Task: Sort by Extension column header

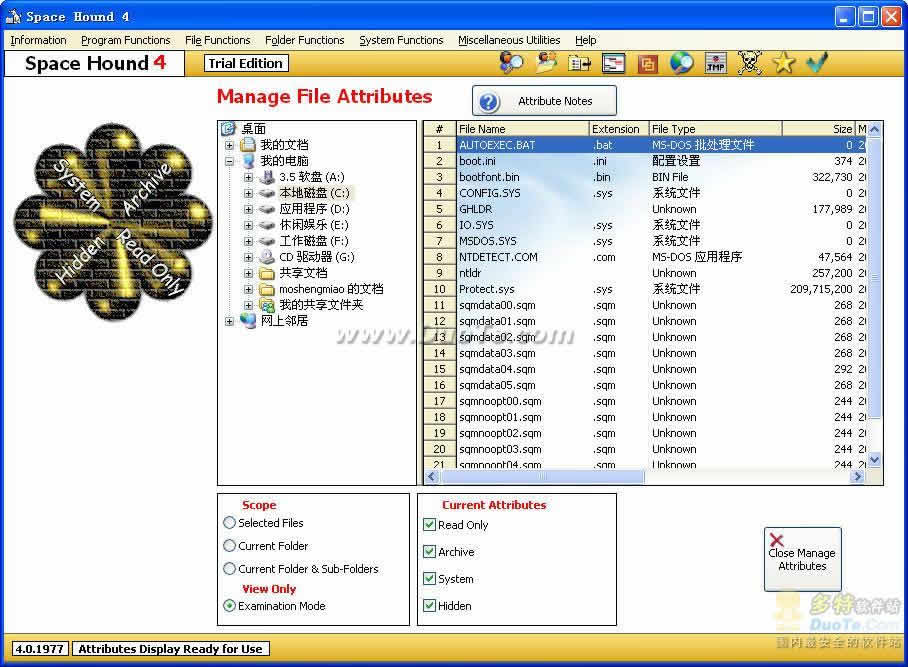Action: click(x=618, y=129)
